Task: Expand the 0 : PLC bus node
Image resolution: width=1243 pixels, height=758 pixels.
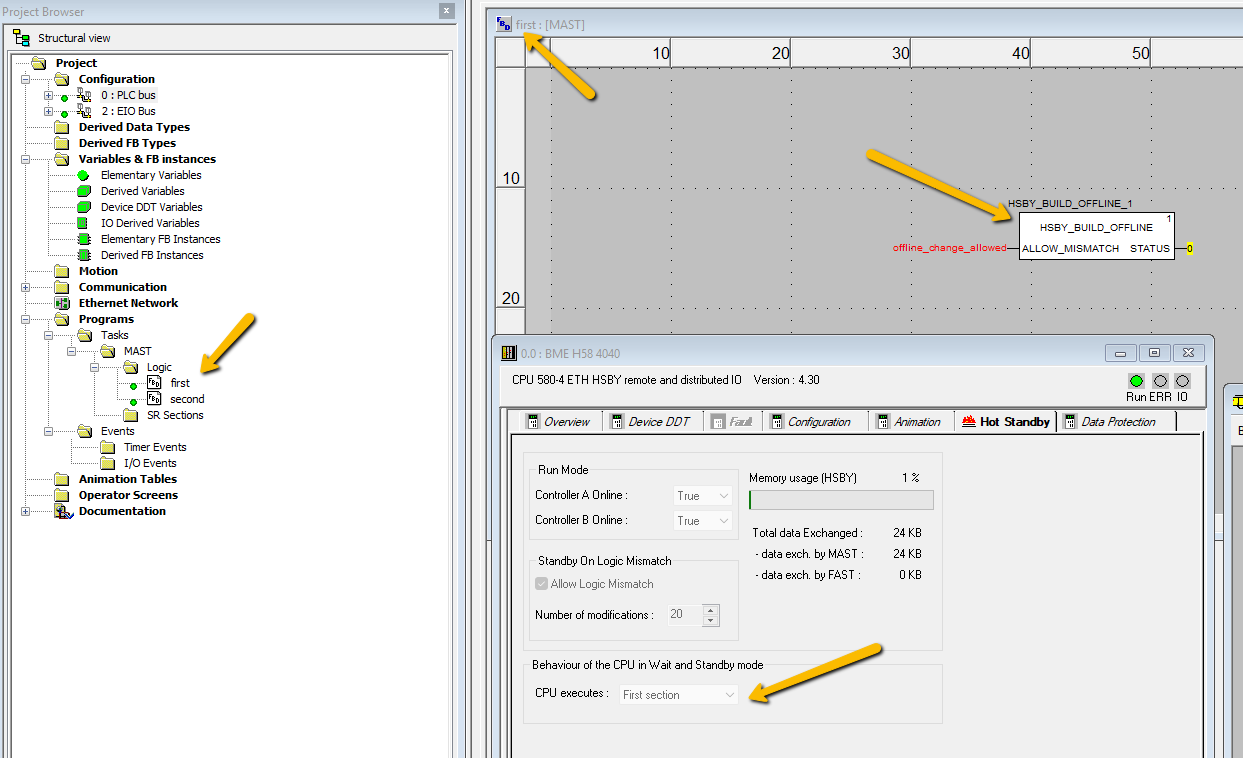Action: click(48, 95)
